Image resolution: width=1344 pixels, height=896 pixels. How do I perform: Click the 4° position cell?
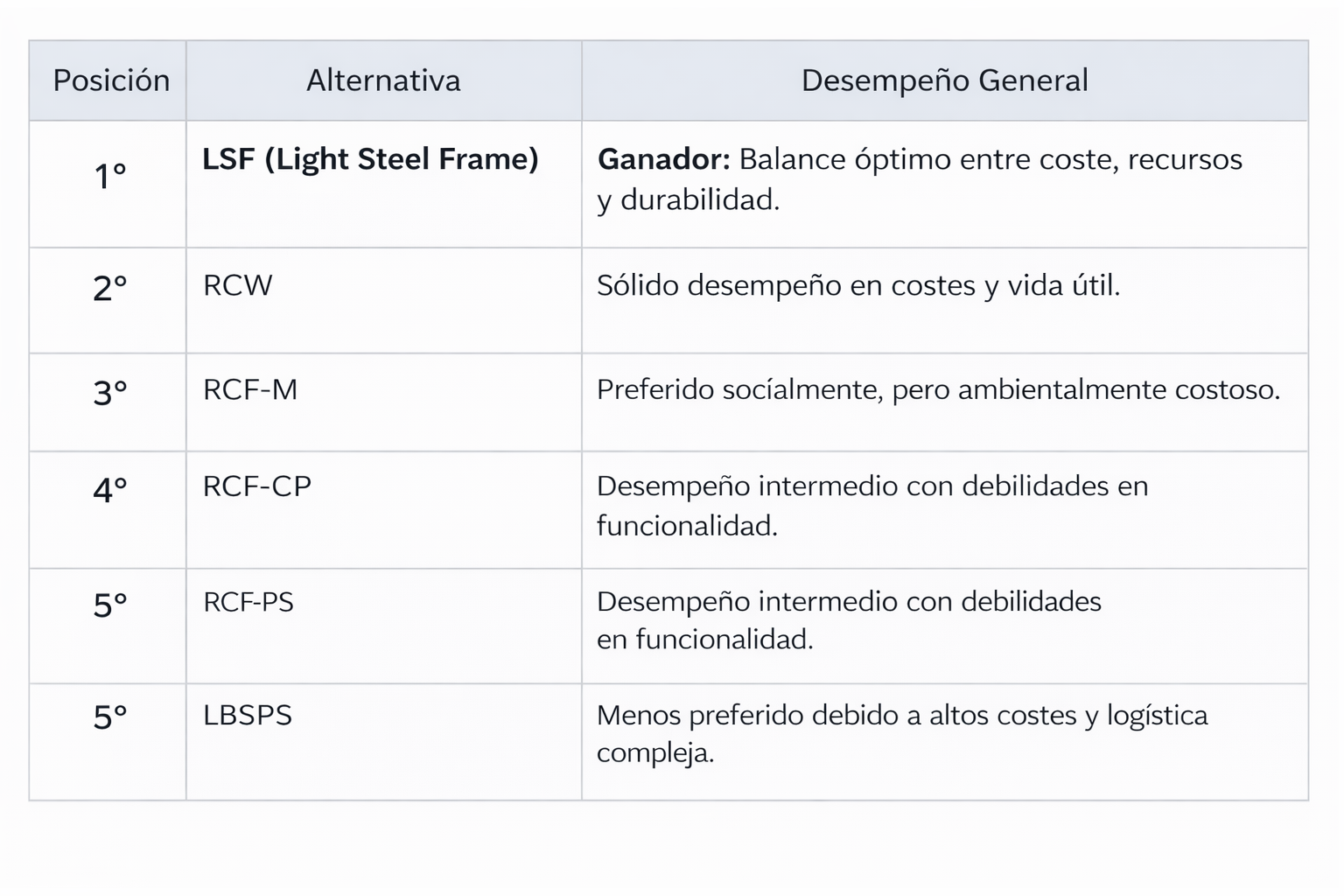coord(110,490)
